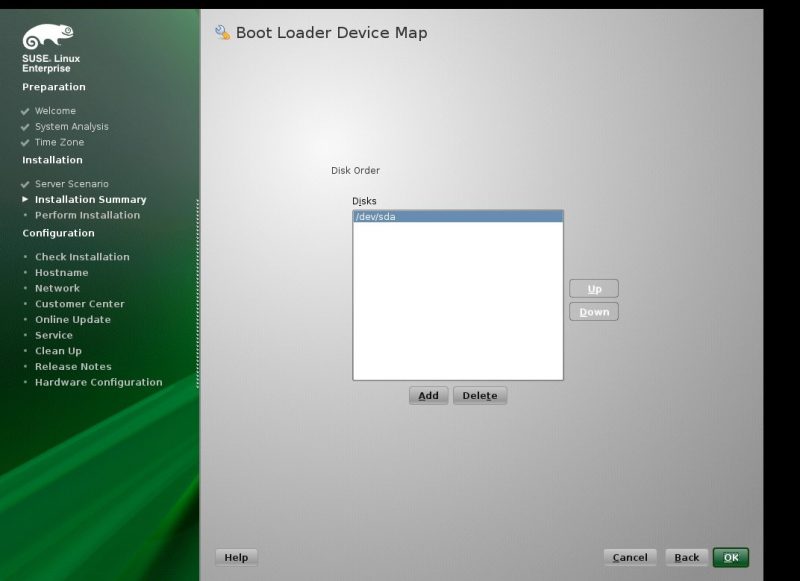Cancel the device map dialog
Screen dimensions: 800x581
point(630,557)
